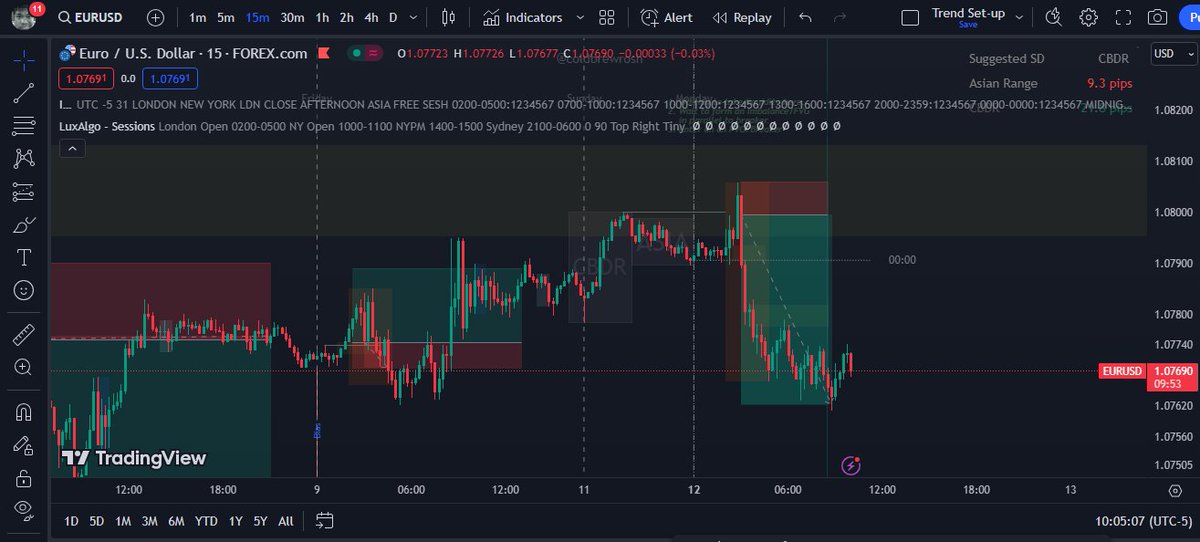Open the Indicators dialog

pyautogui.click(x=522, y=17)
